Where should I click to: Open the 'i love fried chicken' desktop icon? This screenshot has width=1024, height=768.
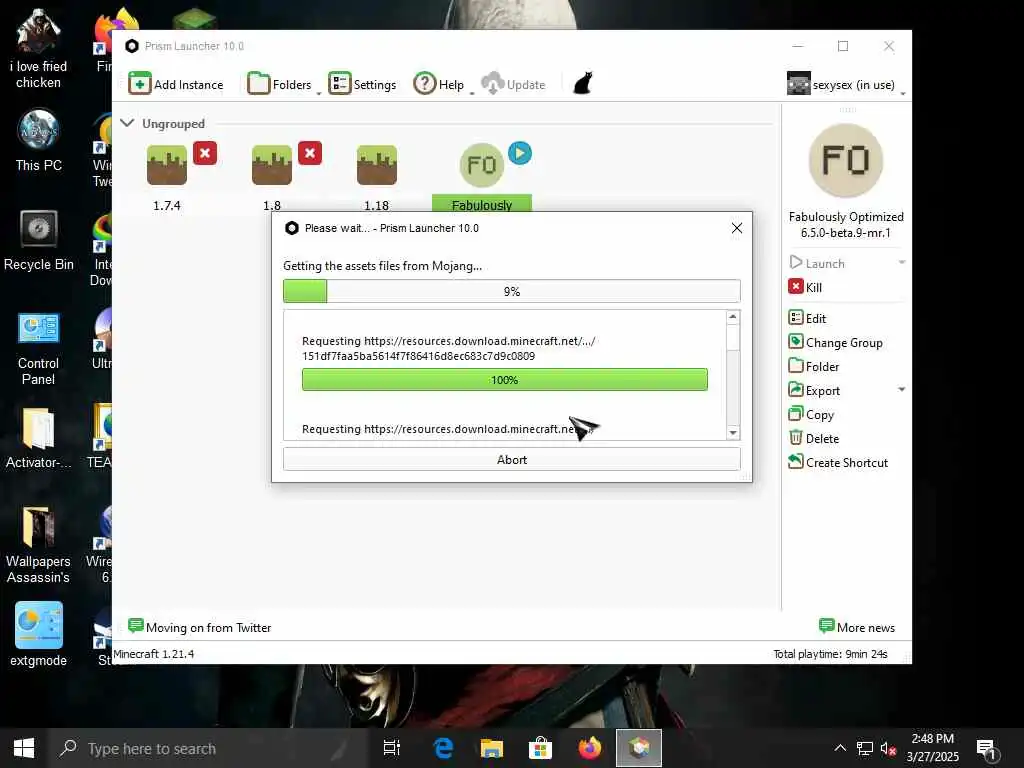pos(39,50)
